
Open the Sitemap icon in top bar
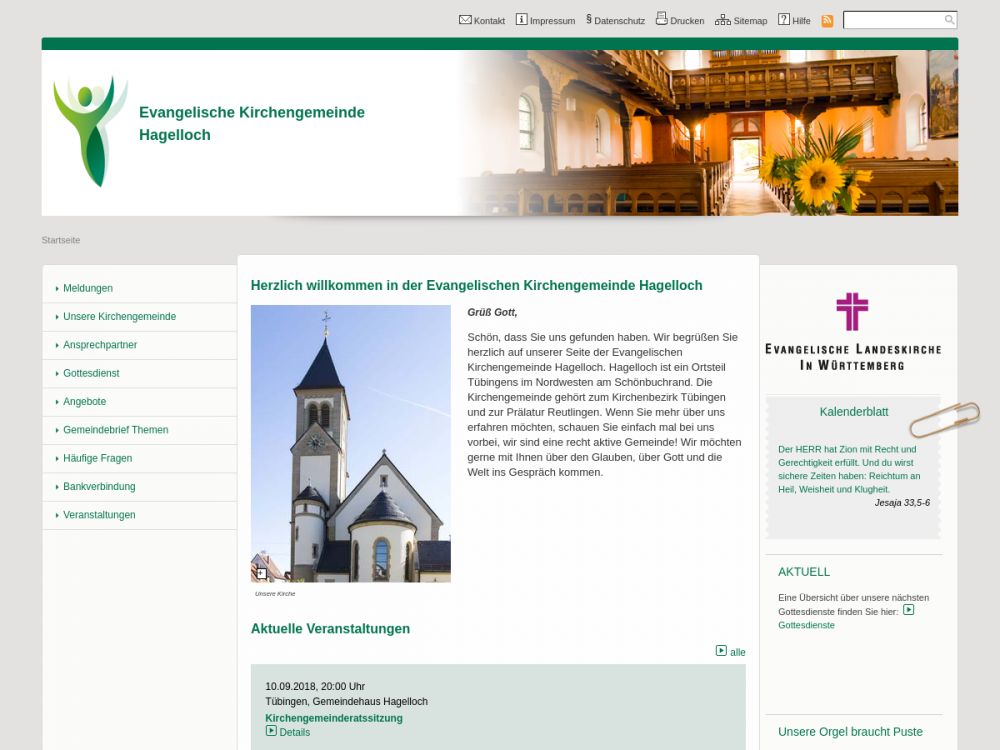[x=722, y=19]
